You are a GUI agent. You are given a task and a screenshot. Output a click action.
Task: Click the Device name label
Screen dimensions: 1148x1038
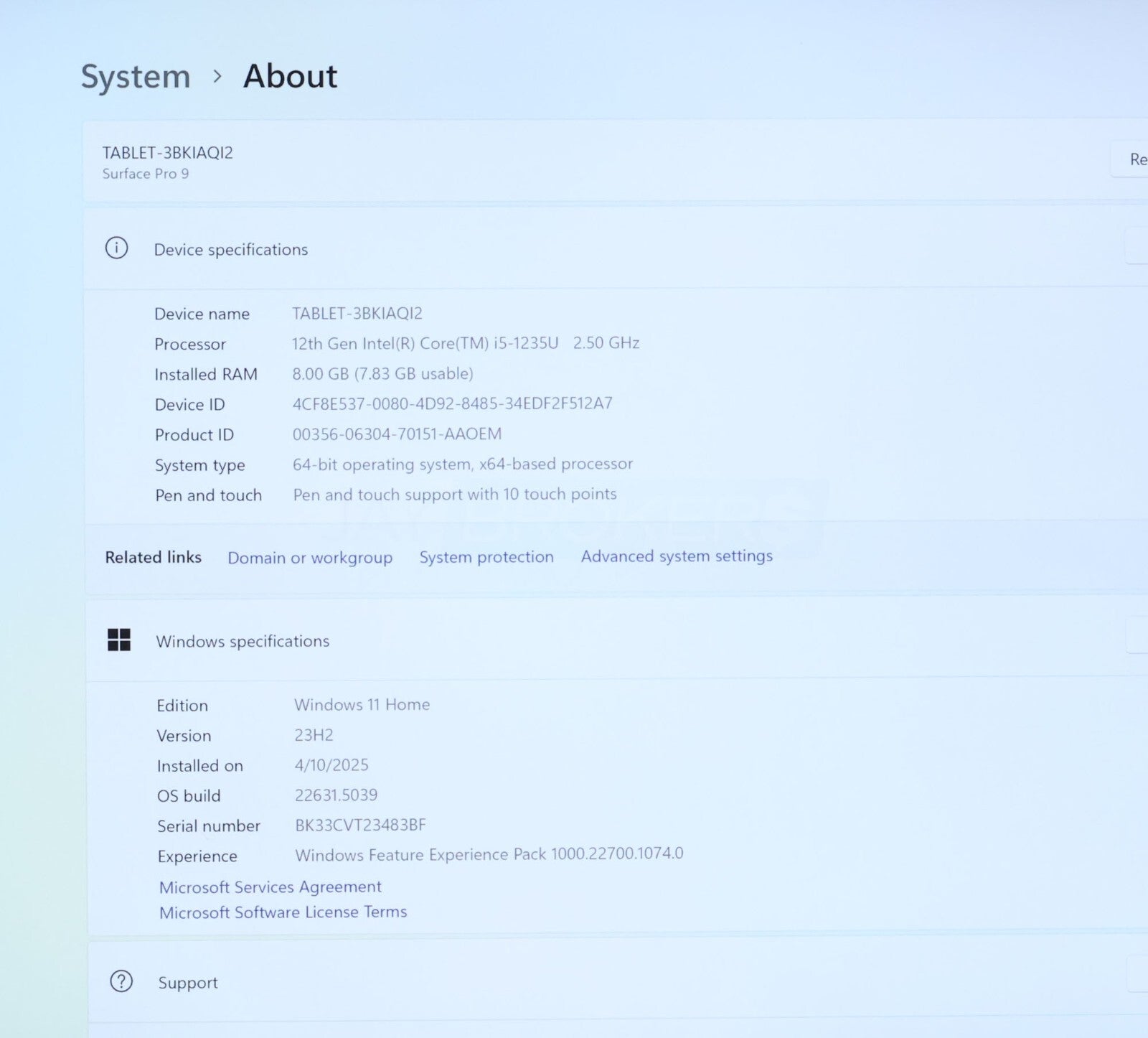click(202, 314)
